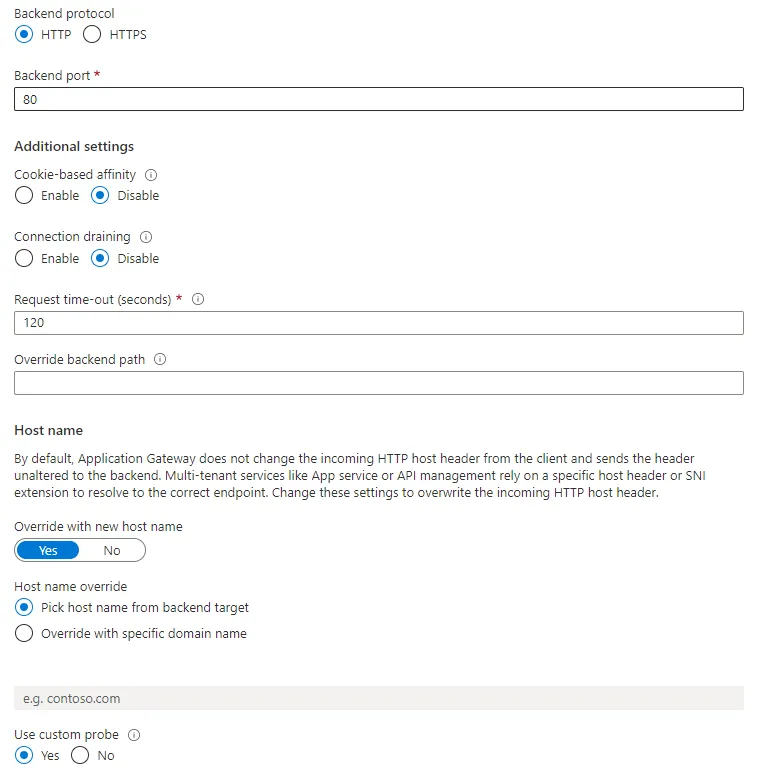Select HTTP backend protocol

tap(24, 34)
